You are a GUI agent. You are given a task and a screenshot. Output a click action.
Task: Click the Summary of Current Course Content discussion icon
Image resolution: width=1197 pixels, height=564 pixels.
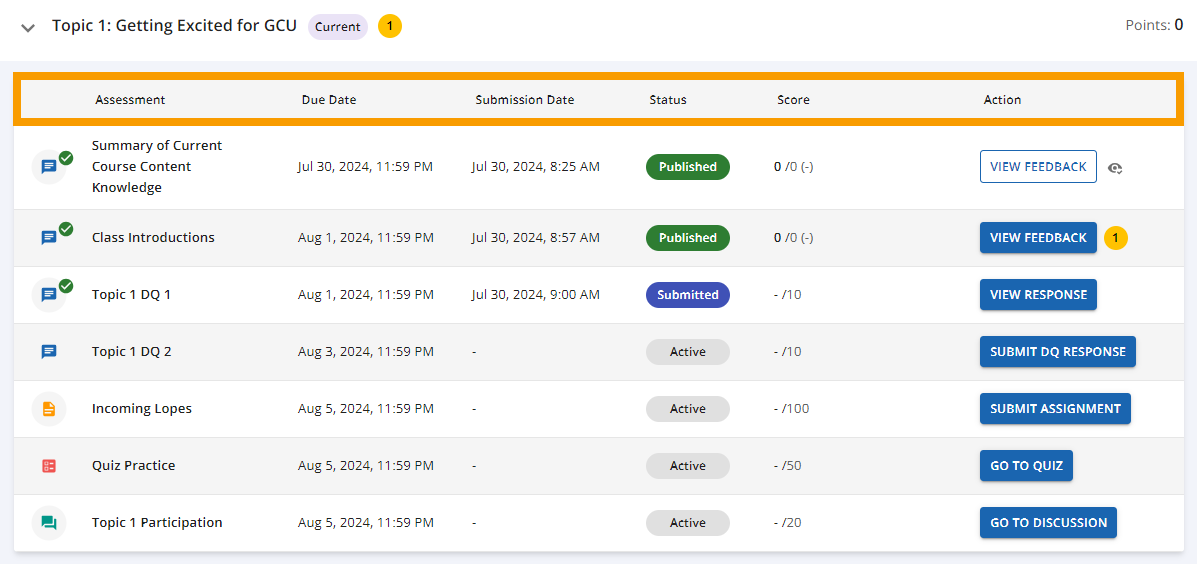tap(49, 166)
